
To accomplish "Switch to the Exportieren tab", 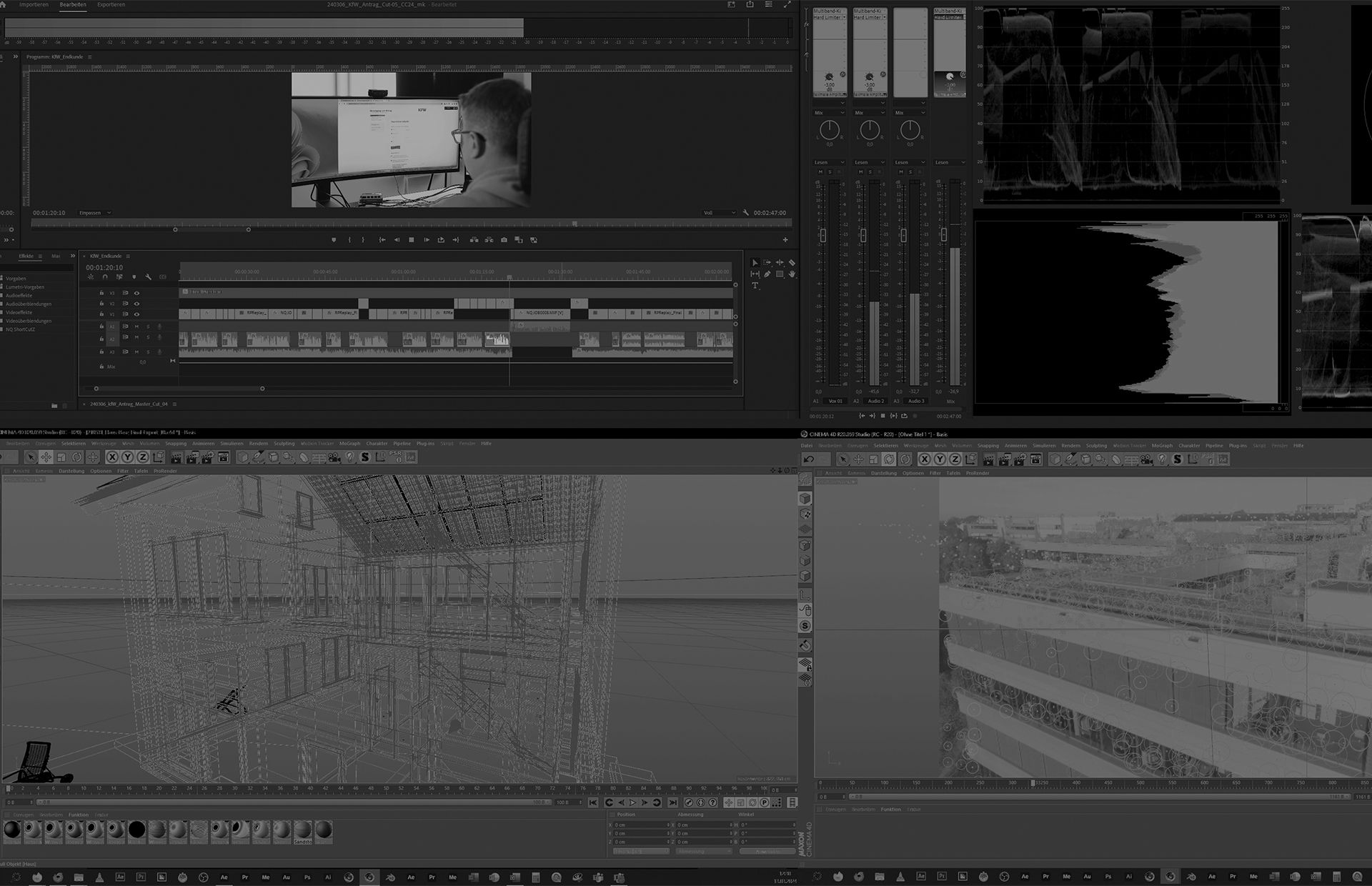I will (111, 5).
